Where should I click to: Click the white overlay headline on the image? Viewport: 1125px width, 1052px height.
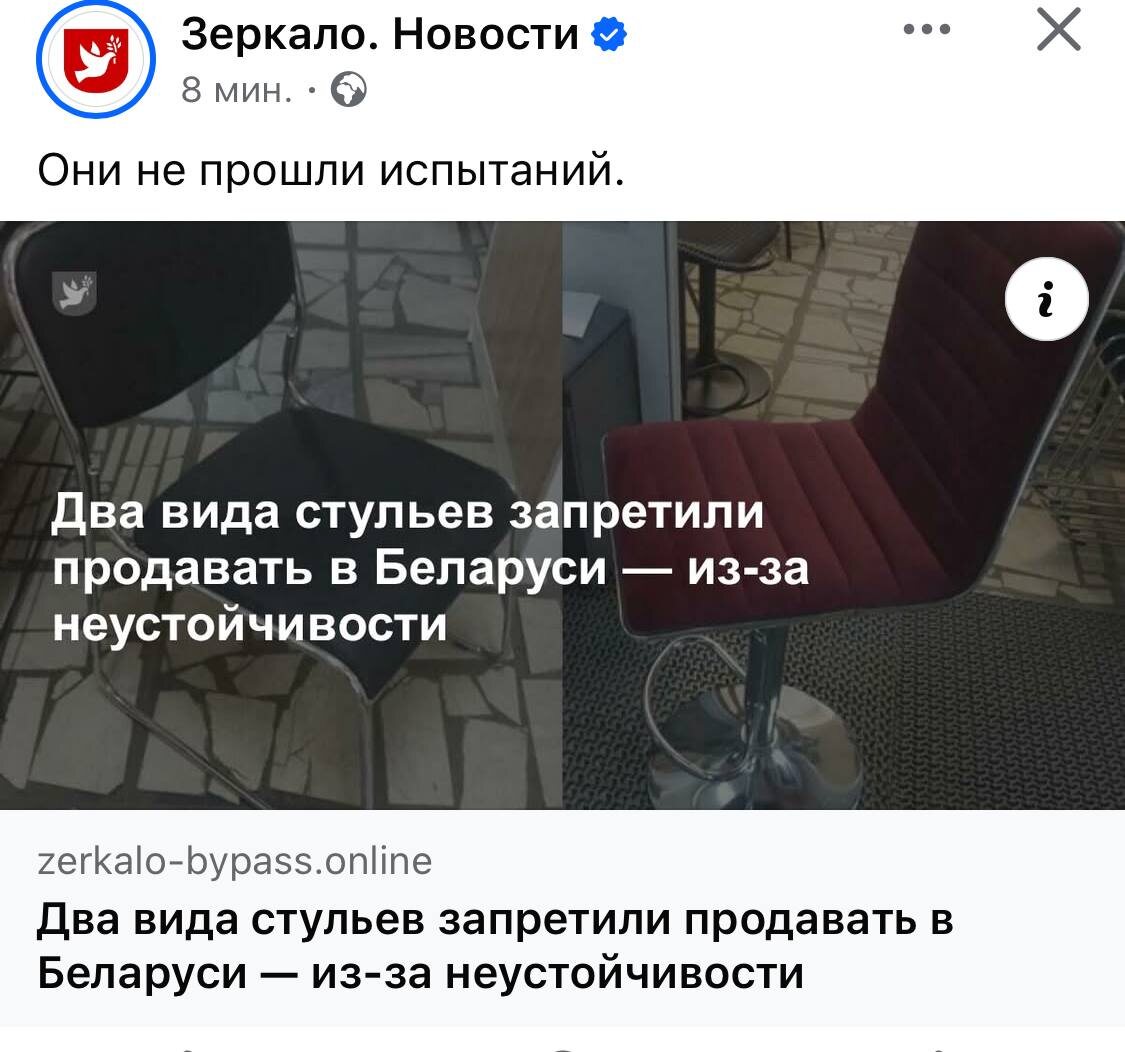pos(430,568)
